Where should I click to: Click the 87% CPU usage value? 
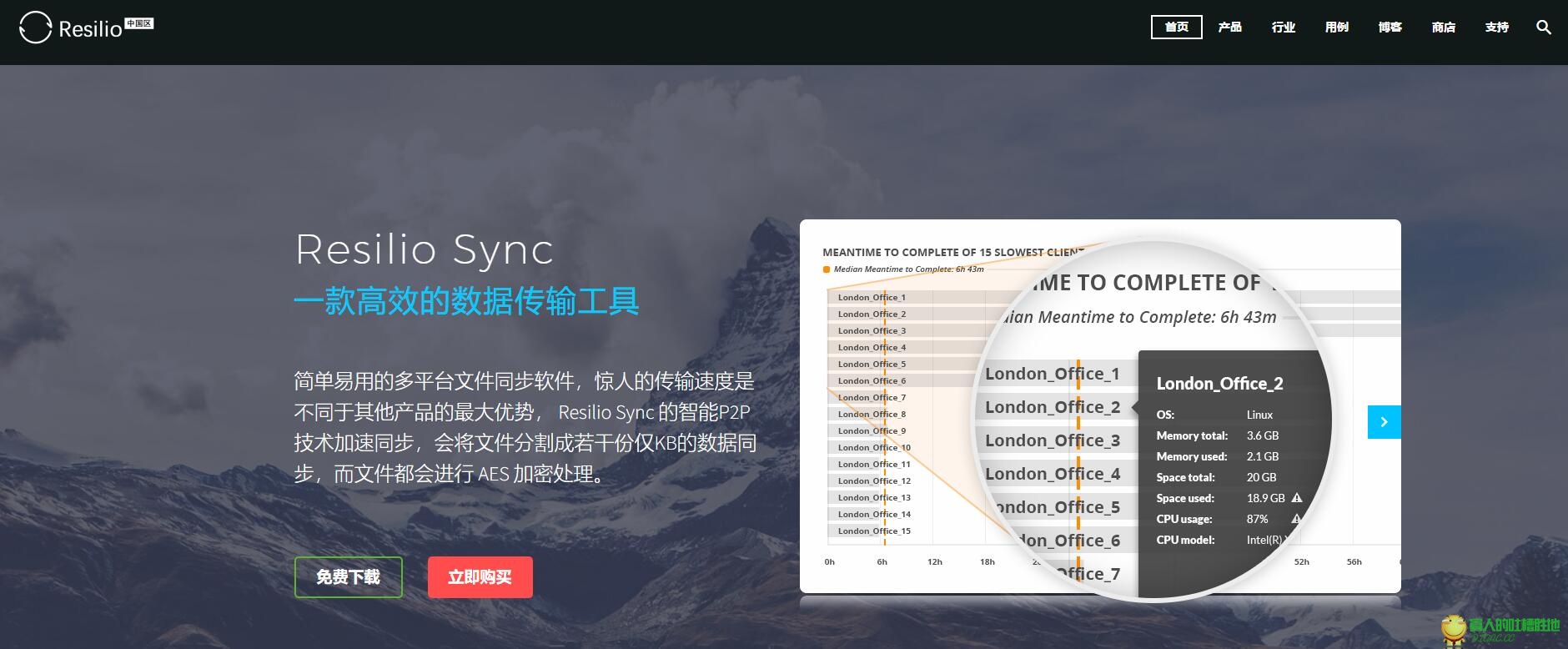click(1257, 519)
